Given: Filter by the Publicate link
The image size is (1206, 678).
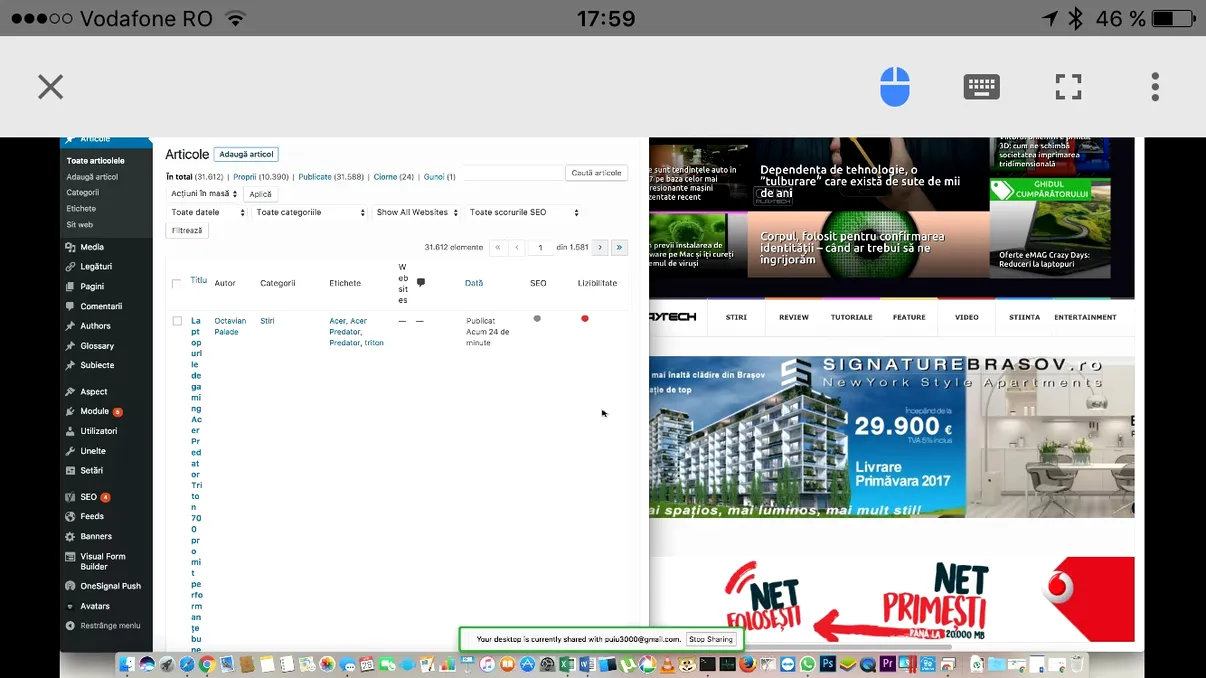Looking at the screenshot, I should point(315,177).
